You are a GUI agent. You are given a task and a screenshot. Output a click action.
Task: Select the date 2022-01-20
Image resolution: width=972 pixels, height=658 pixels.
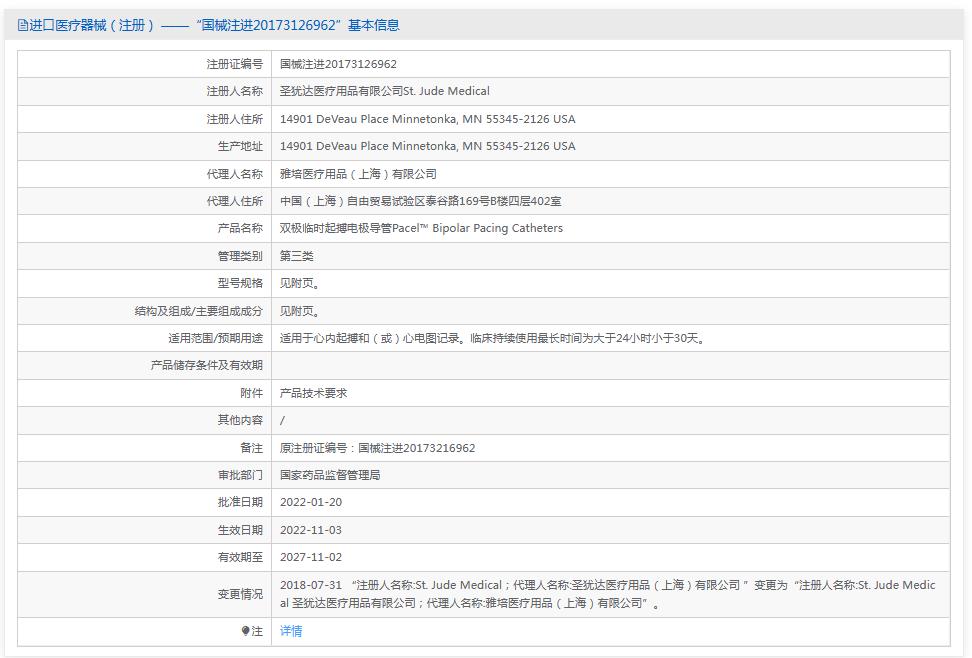point(311,502)
